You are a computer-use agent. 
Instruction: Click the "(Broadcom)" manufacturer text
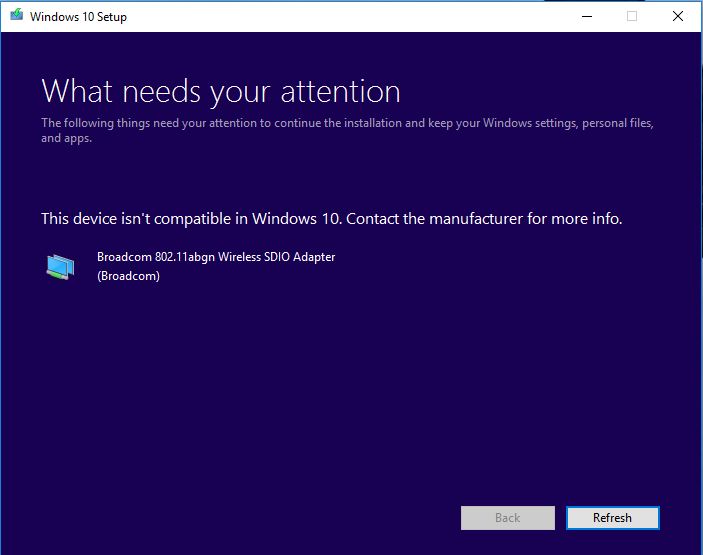pos(128,276)
